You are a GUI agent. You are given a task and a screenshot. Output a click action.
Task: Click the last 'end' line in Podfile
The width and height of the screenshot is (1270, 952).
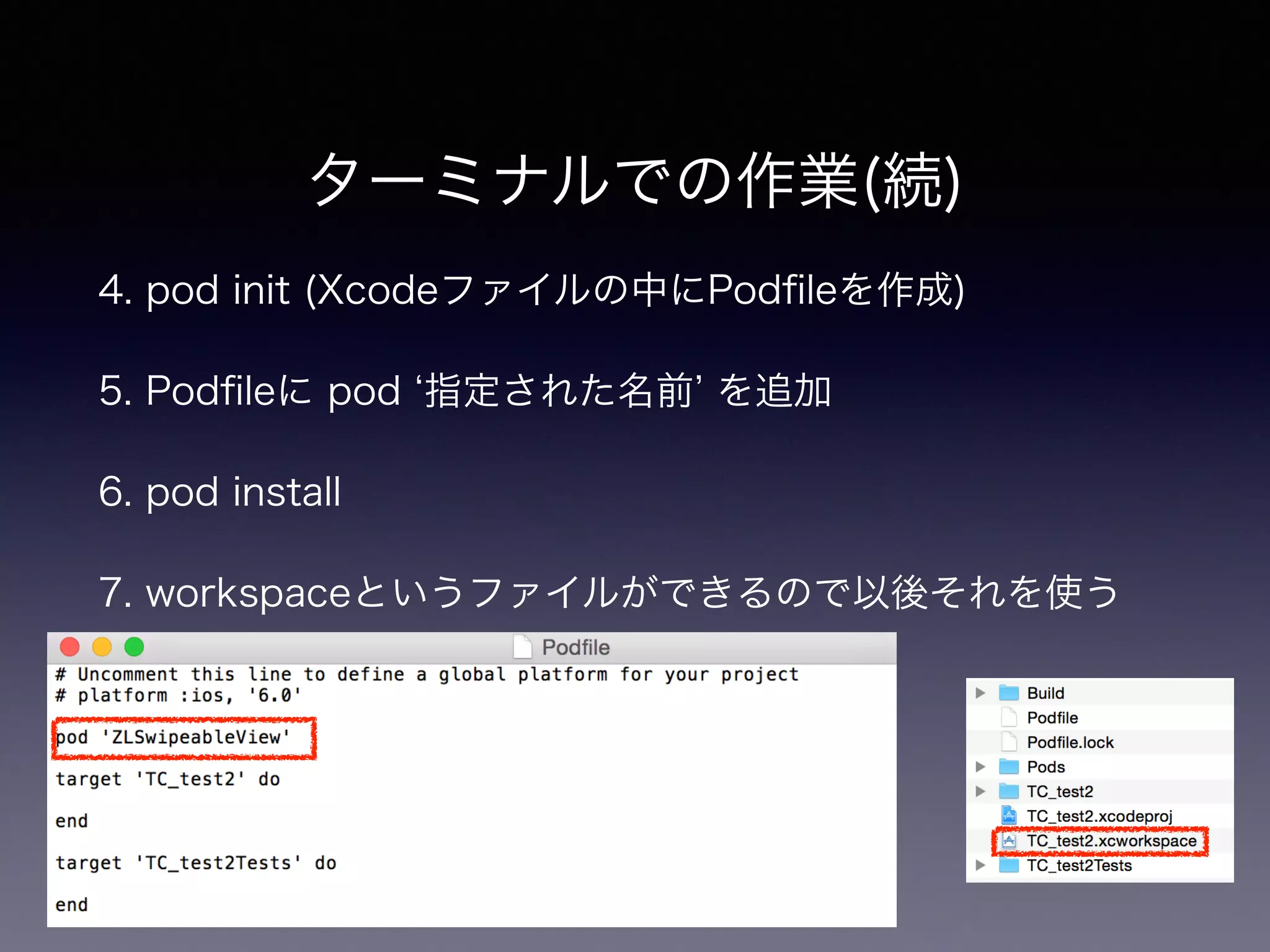click(x=71, y=905)
